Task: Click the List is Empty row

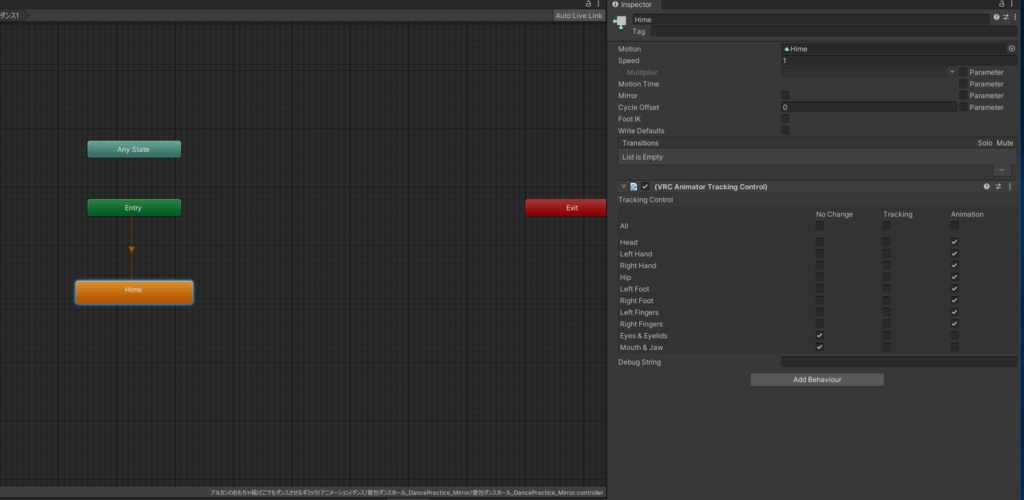Action: tap(817, 157)
